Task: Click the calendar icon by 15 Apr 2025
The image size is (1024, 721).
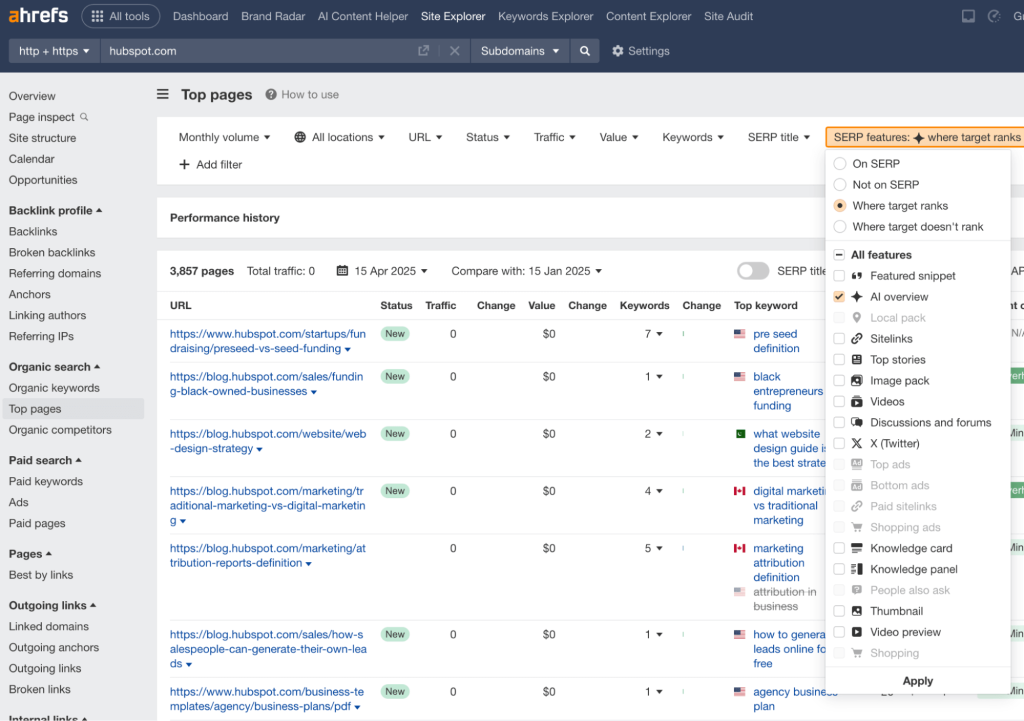Action: (x=342, y=270)
